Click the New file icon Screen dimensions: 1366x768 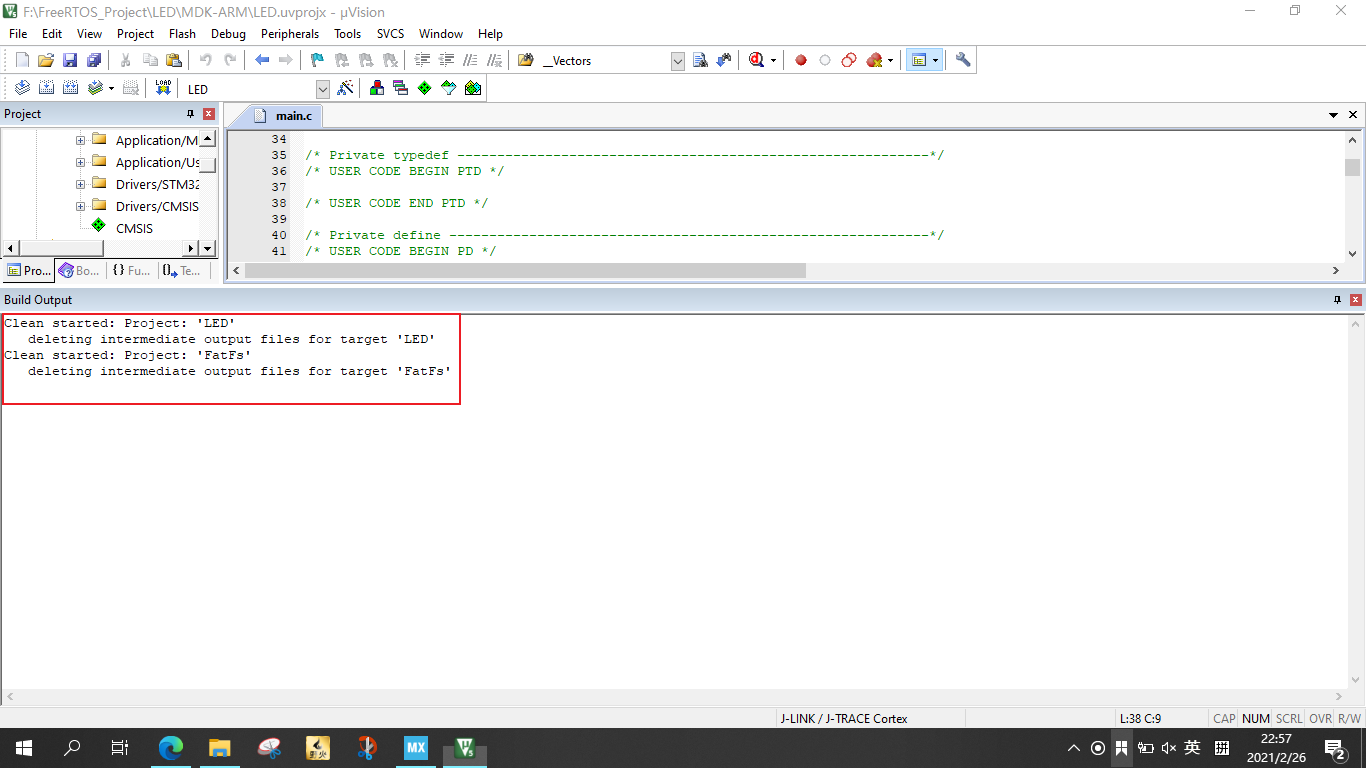[x=22, y=60]
